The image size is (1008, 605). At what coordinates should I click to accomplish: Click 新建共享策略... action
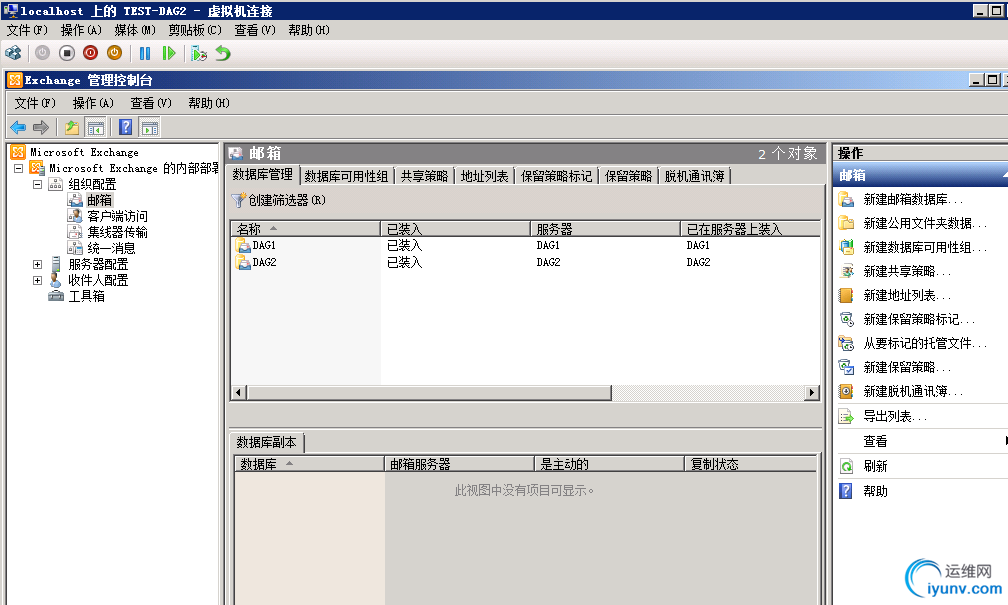click(x=906, y=271)
